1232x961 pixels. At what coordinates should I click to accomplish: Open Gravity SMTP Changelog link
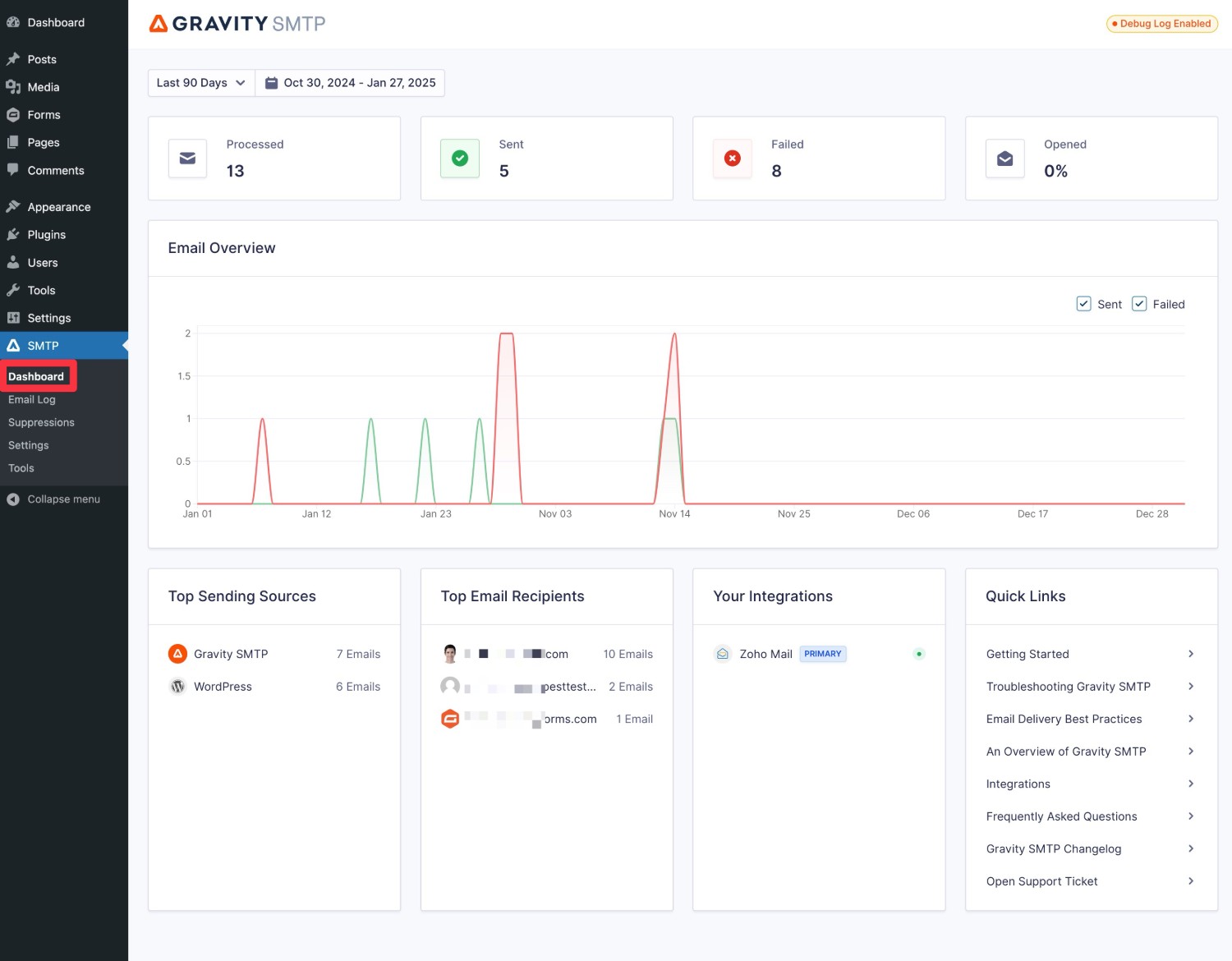(x=1054, y=848)
